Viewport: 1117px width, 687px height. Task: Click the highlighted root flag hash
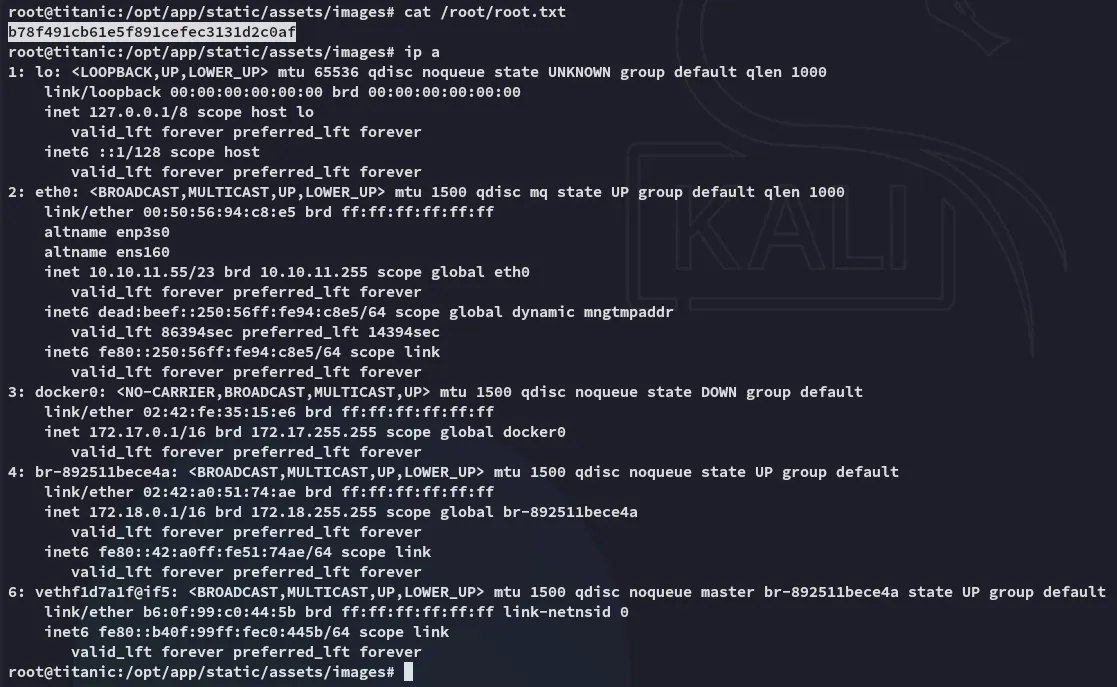[x=152, y=32]
